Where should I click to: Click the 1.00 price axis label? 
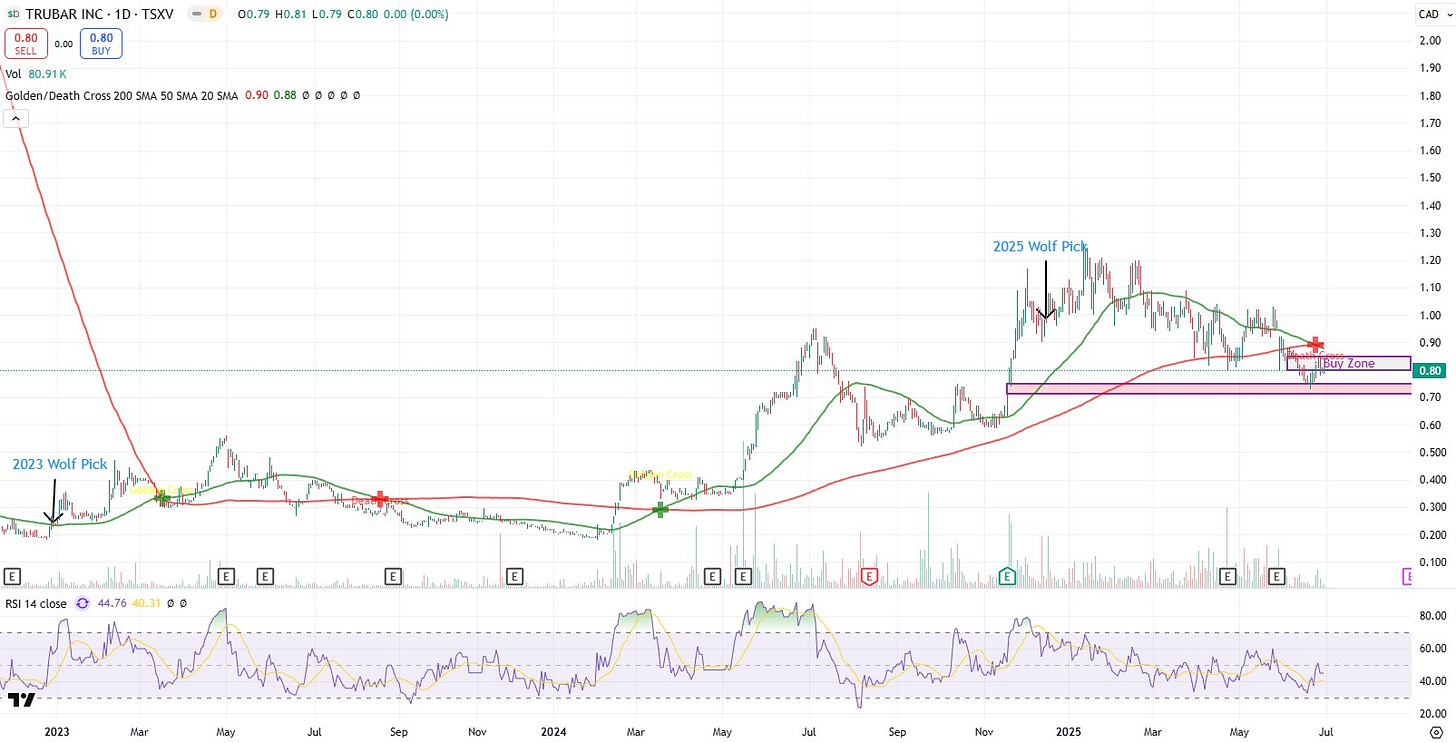click(1430, 316)
